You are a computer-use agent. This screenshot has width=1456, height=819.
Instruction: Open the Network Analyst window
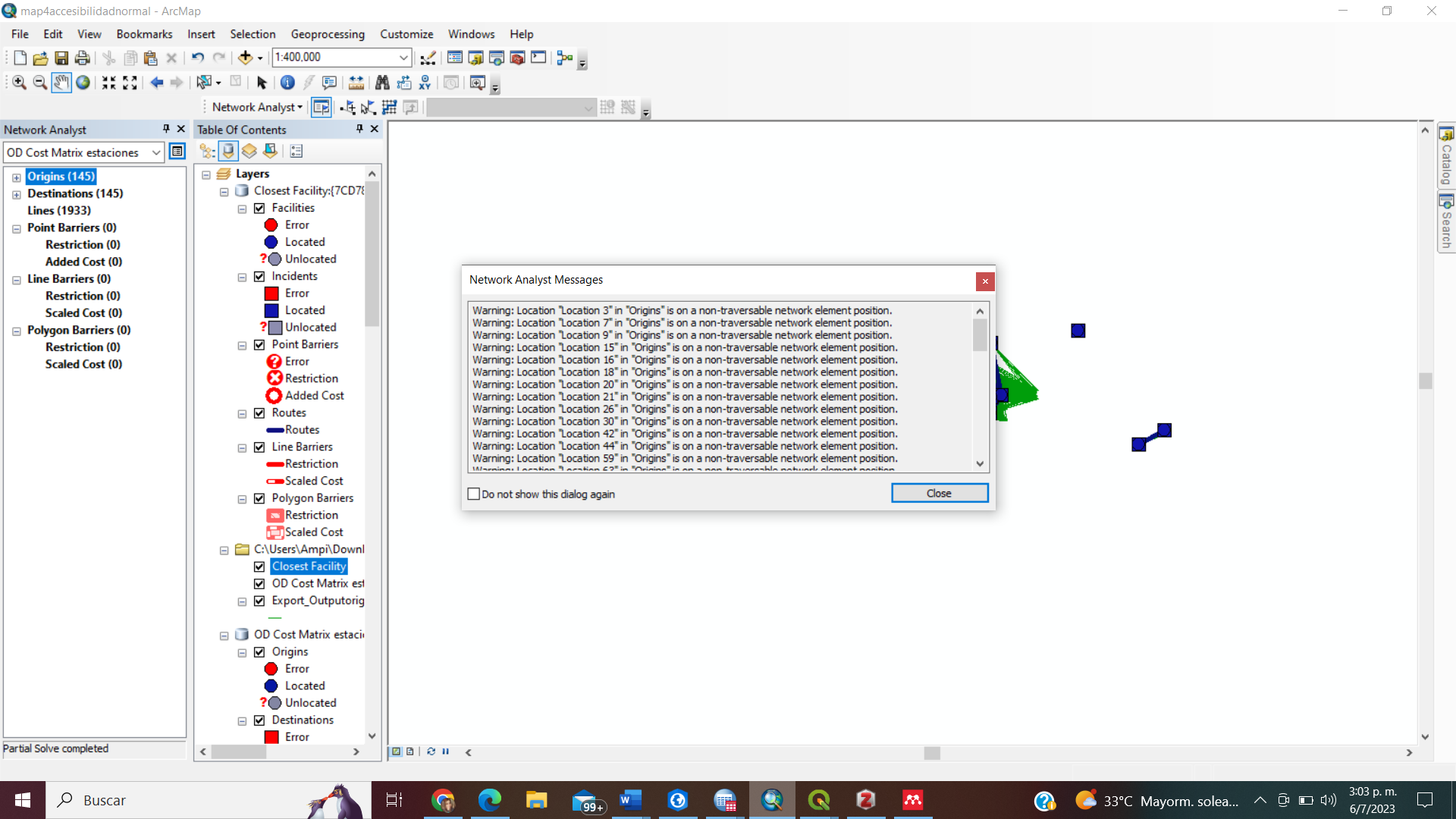321,107
